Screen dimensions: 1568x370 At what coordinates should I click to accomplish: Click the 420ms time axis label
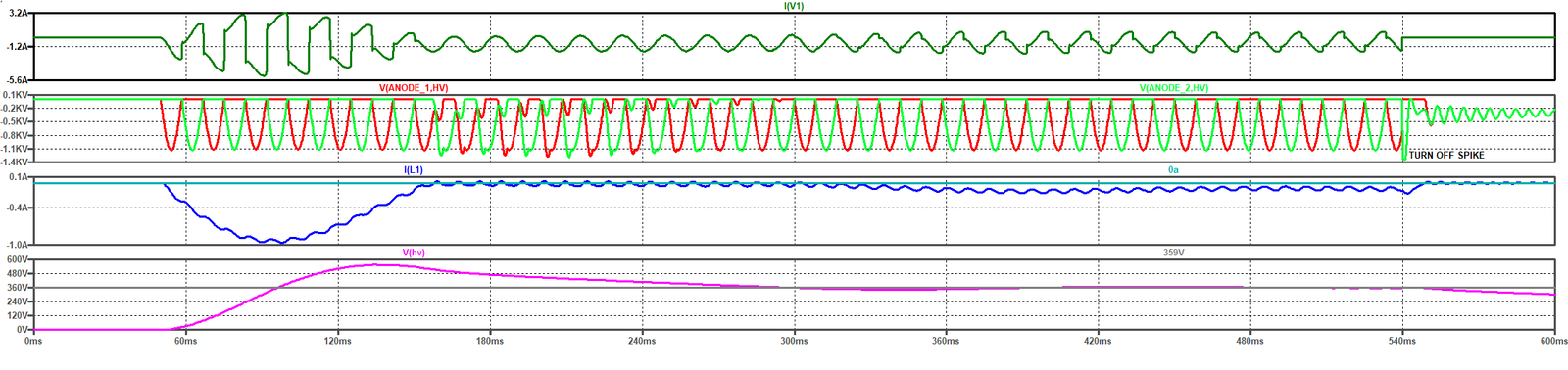click(1098, 341)
